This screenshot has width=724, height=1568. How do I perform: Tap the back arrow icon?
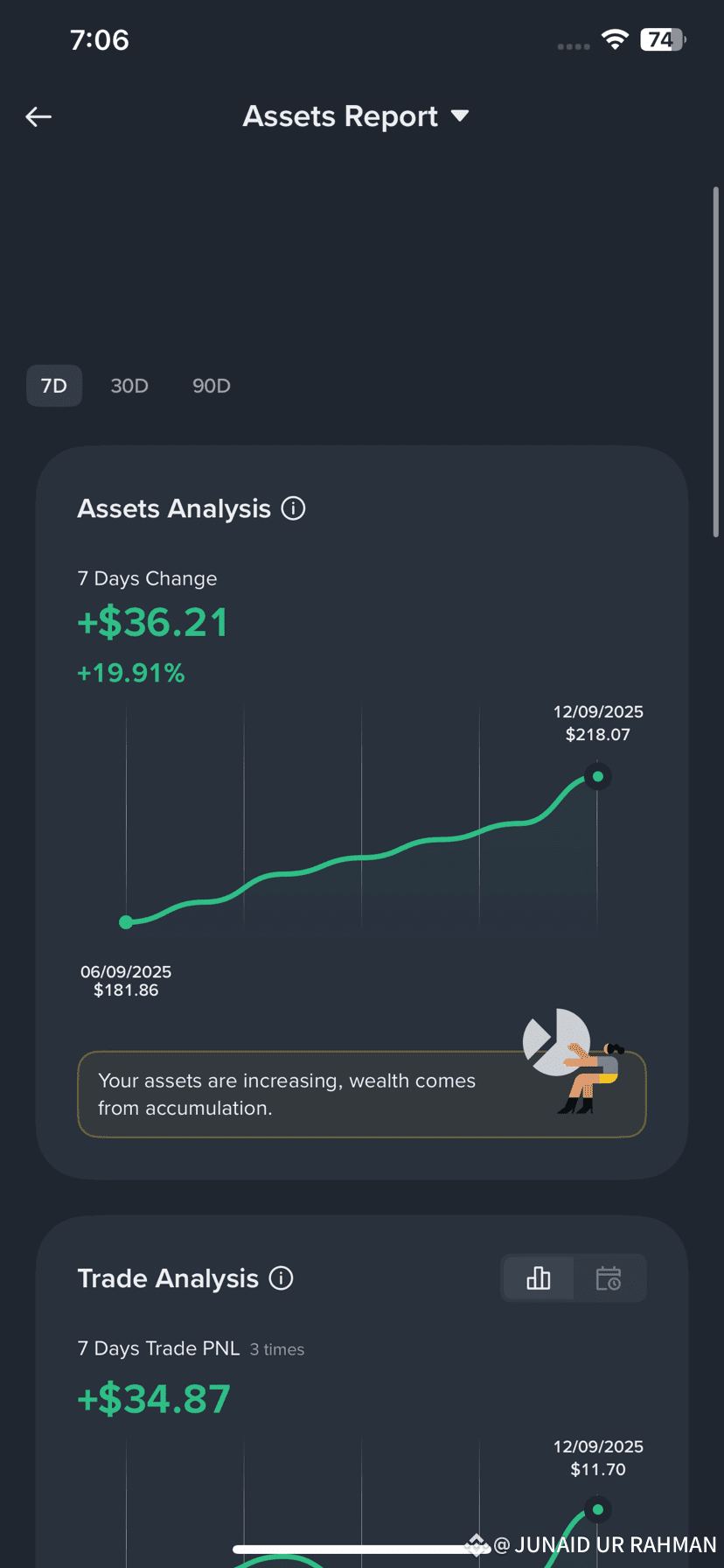[38, 116]
